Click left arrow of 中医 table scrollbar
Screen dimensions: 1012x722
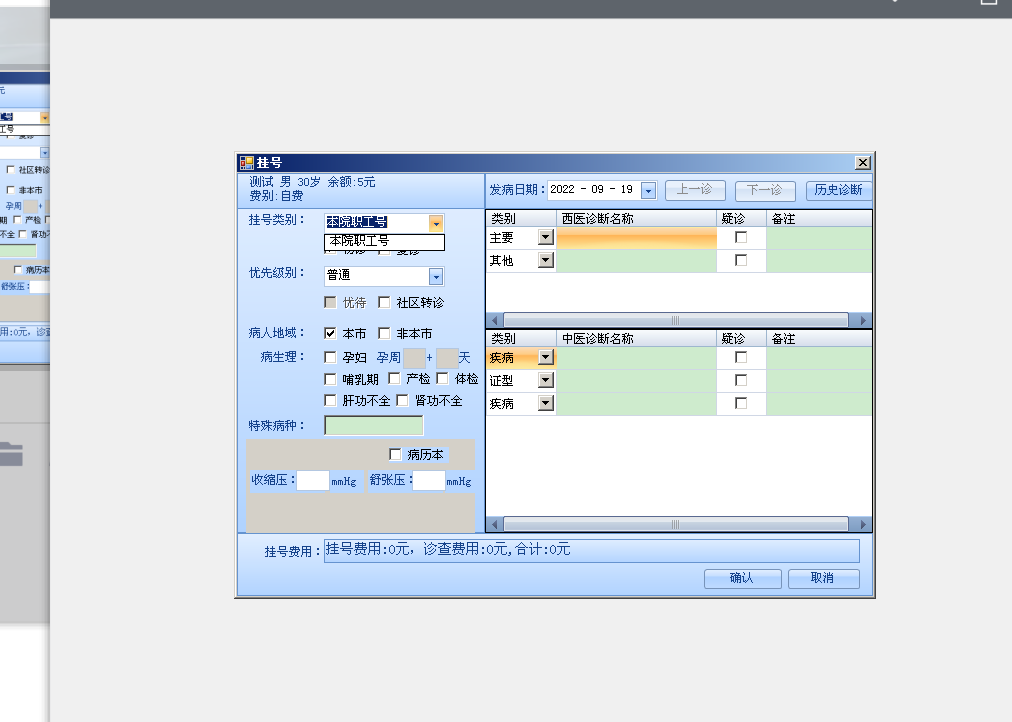coord(495,525)
